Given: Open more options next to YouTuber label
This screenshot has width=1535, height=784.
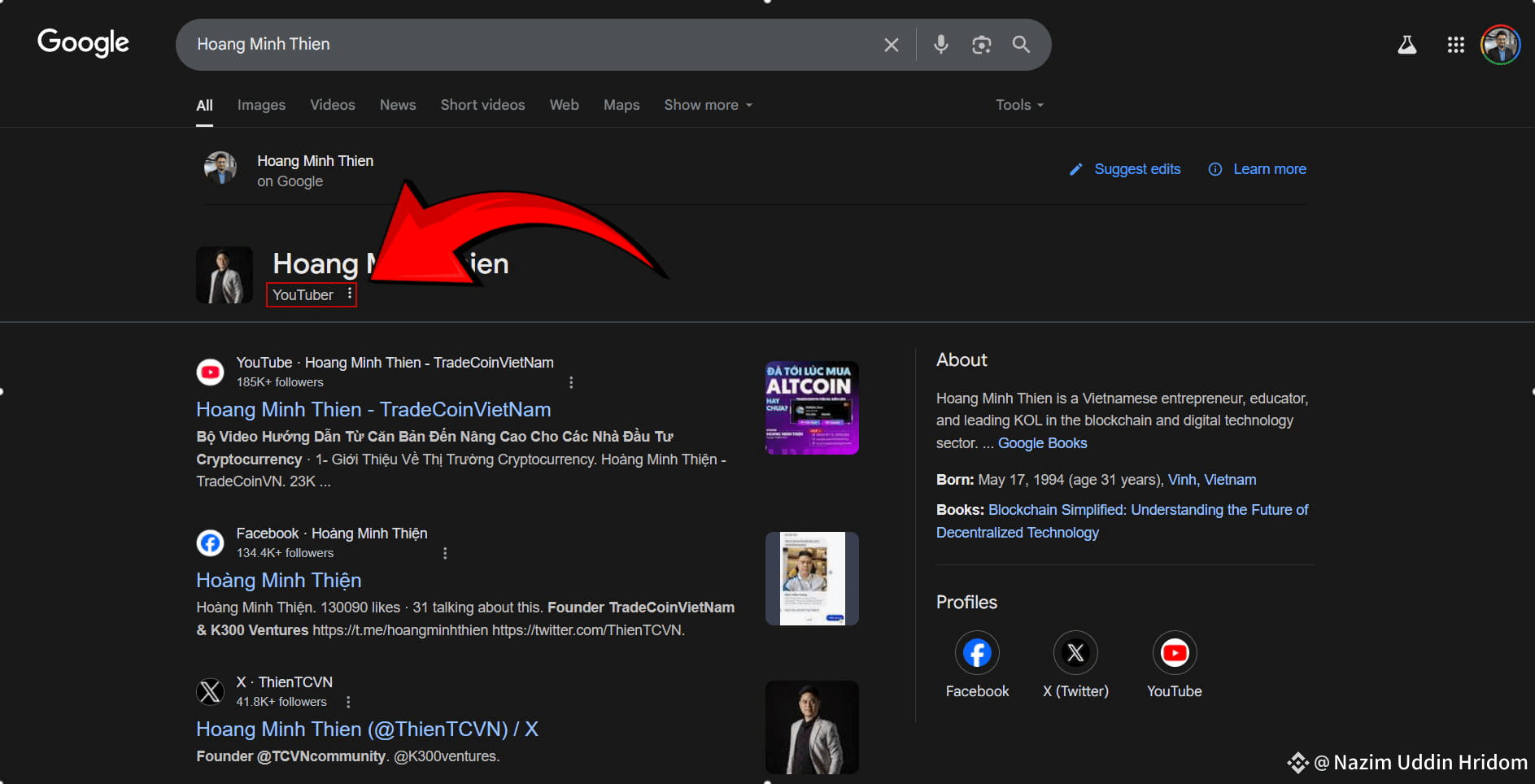Looking at the screenshot, I should (x=350, y=294).
